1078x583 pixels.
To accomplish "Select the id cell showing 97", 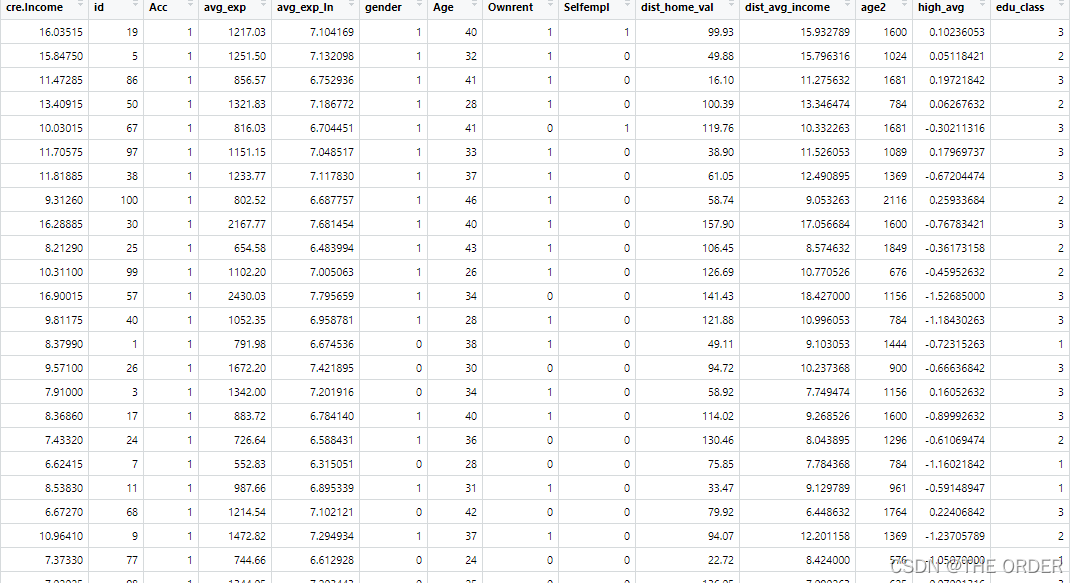I will pos(132,153).
